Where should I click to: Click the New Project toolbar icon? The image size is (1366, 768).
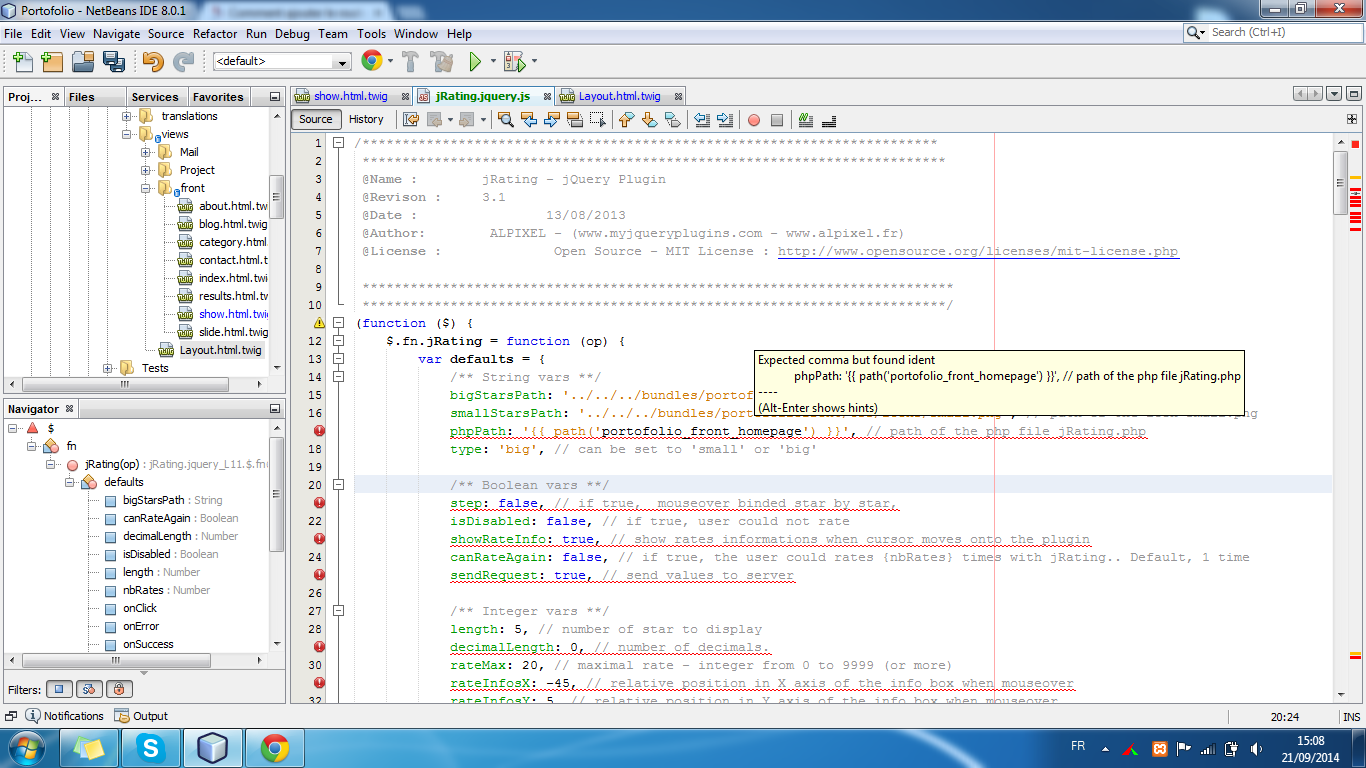(51, 62)
